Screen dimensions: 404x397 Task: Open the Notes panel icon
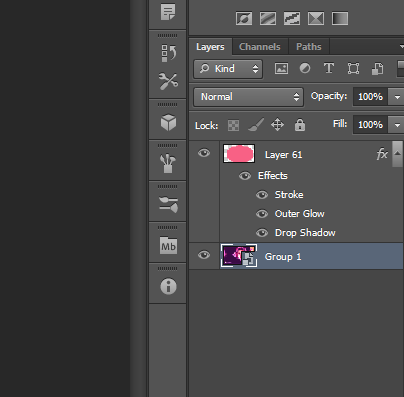click(168, 12)
